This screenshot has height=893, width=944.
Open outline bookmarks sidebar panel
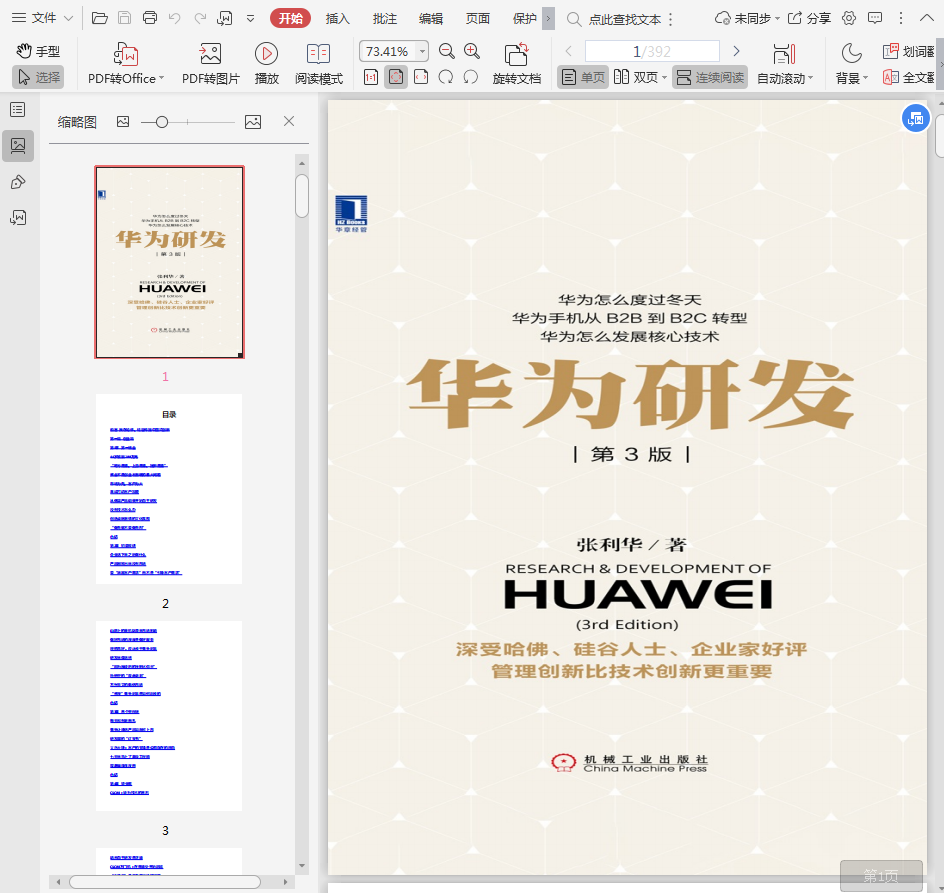point(18,109)
